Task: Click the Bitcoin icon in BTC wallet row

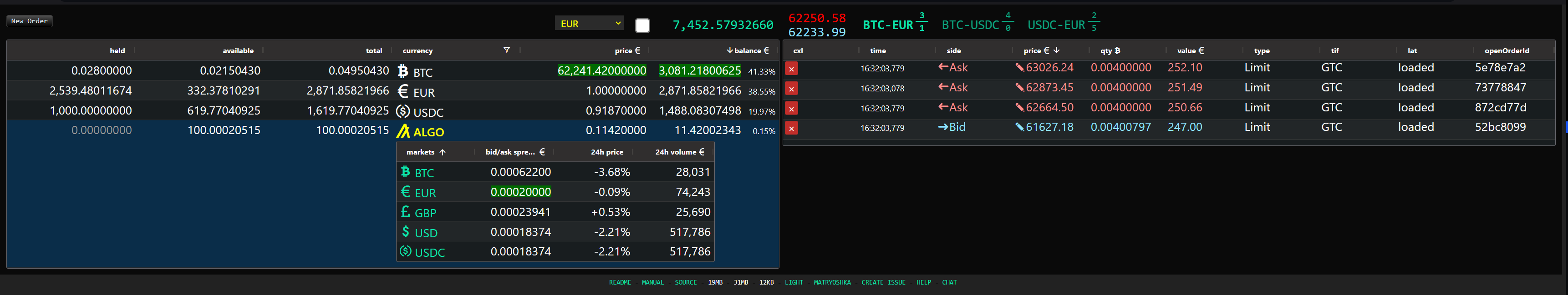Action: (402, 72)
